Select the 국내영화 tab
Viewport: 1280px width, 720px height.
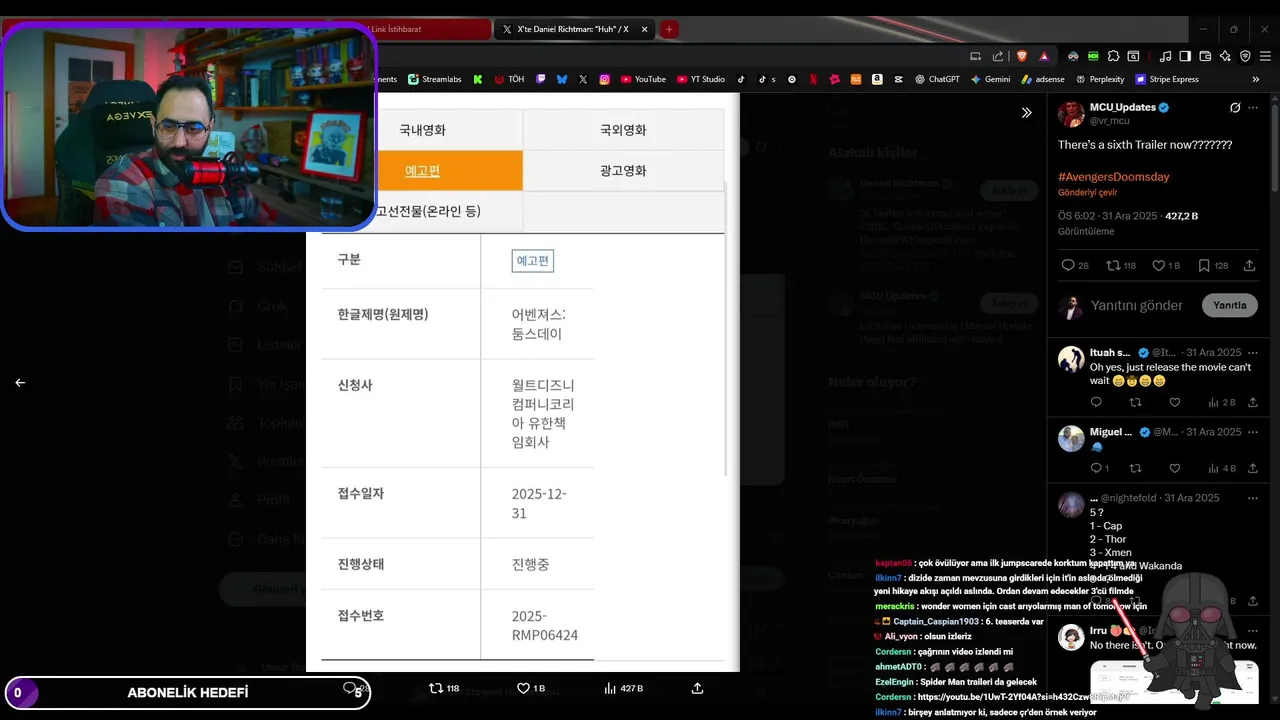pyautogui.click(x=422, y=130)
